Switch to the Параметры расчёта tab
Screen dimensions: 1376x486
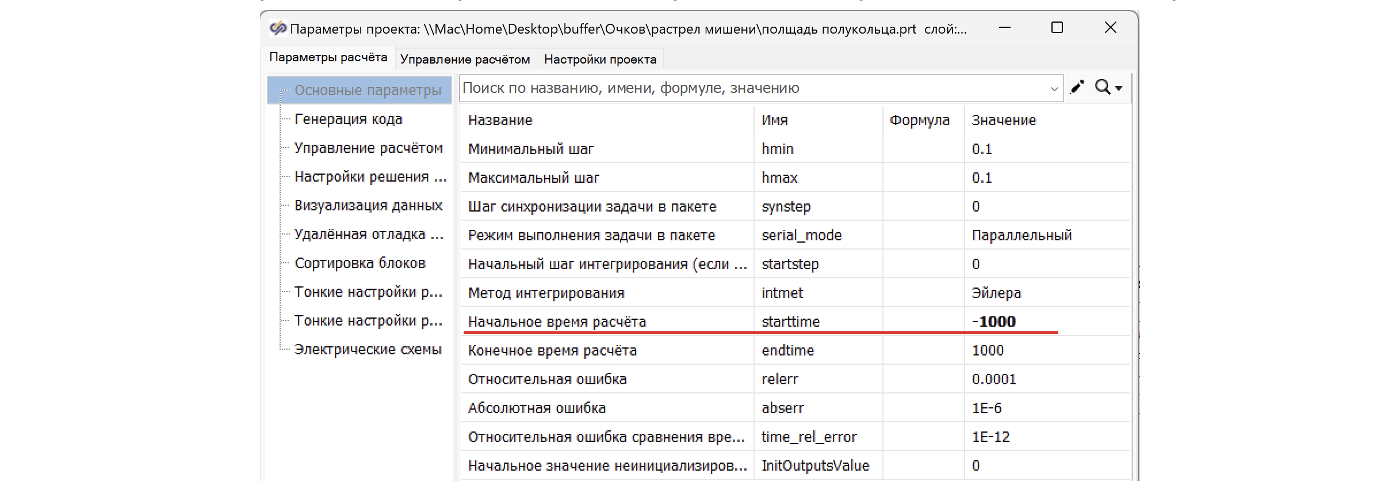click(x=328, y=58)
